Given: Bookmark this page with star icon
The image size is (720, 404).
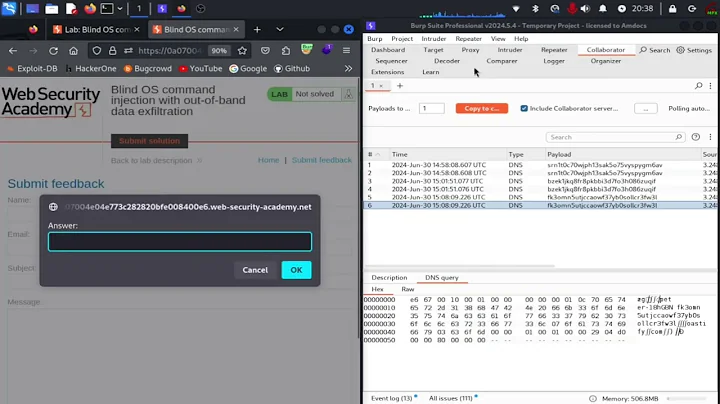Looking at the screenshot, I should [x=242, y=50].
